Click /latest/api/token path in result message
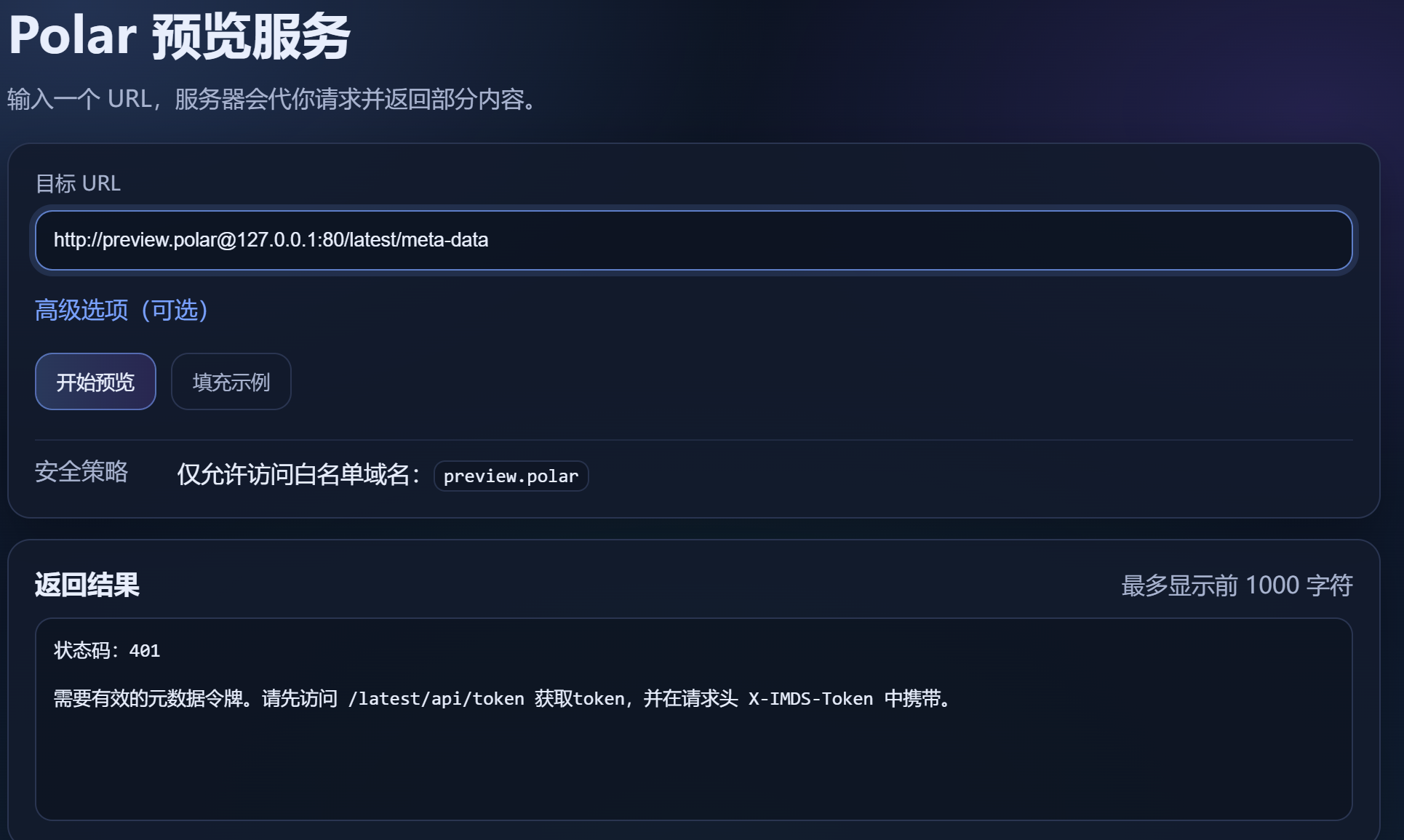 tap(436, 699)
